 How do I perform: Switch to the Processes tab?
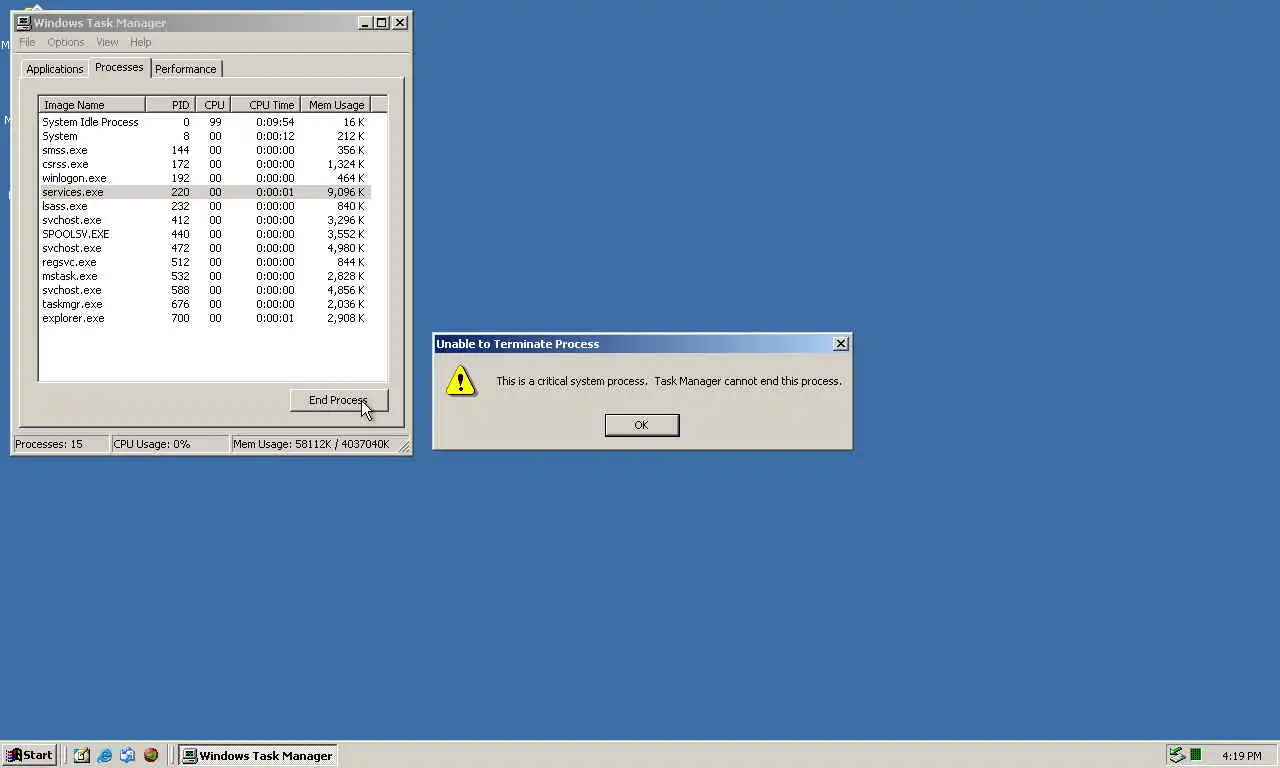[x=119, y=67]
